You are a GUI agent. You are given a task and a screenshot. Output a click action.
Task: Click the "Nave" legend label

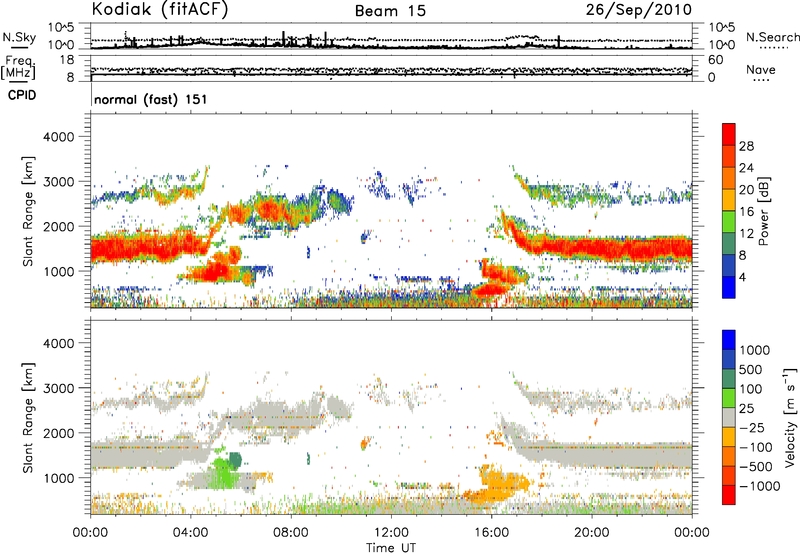point(761,69)
